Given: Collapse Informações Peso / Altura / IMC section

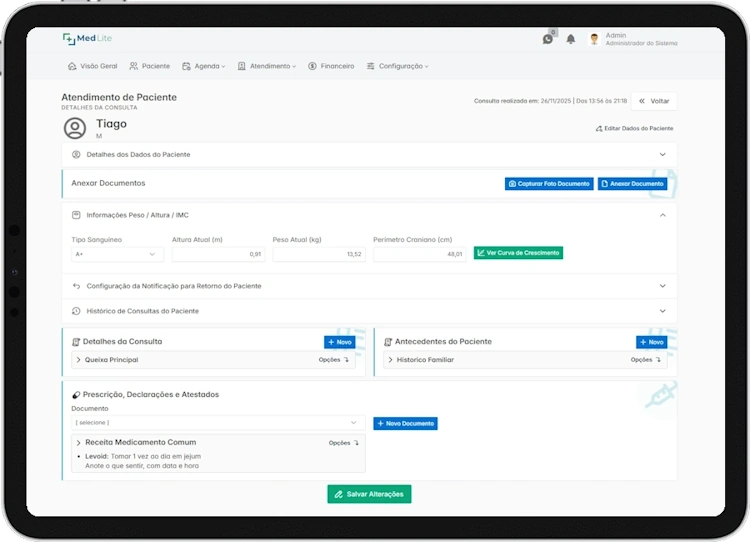Looking at the screenshot, I should coord(662,215).
